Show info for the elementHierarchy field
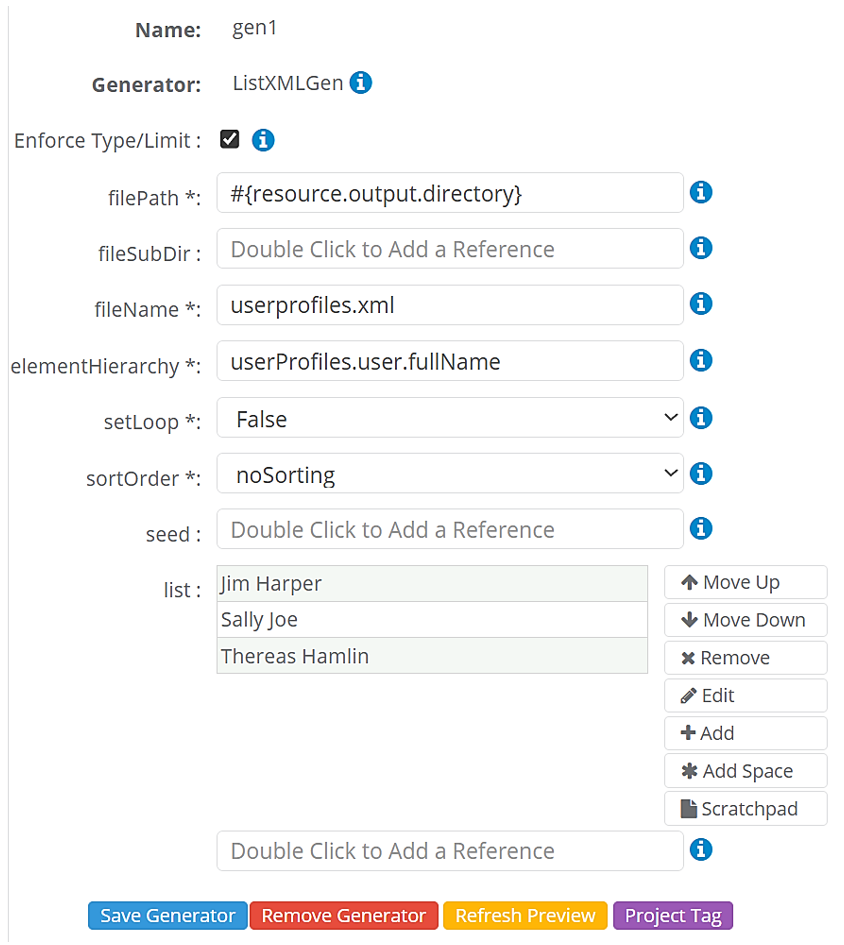This screenshot has width=844, height=945. [x=701, y=360]
